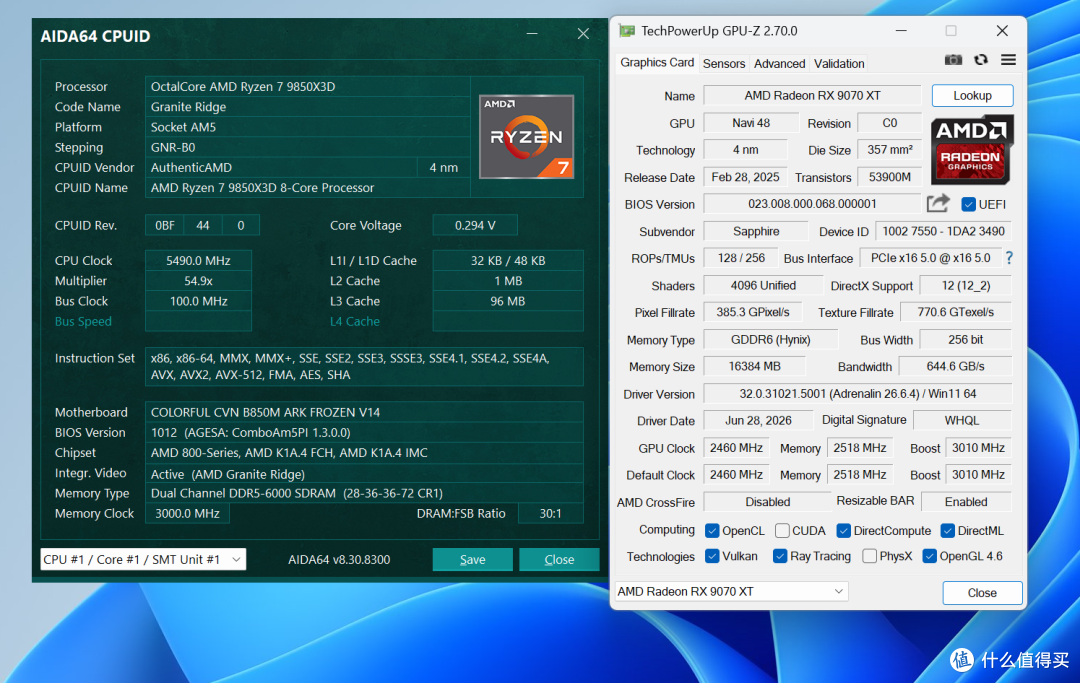This screenshot has width=1080, height=683.
Task: Click the AIDA64 v8.30.8300 version text
Action: click(339, 560)
